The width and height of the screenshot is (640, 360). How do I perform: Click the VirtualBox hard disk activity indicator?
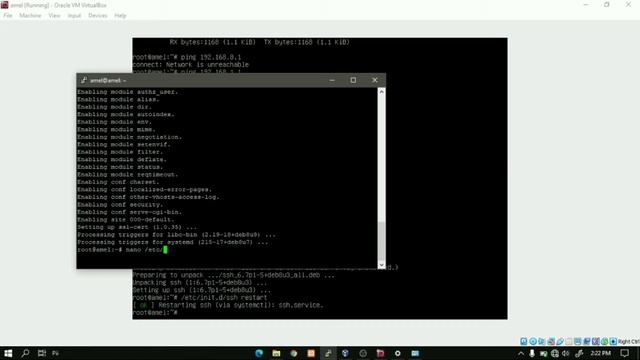(523, 341)
